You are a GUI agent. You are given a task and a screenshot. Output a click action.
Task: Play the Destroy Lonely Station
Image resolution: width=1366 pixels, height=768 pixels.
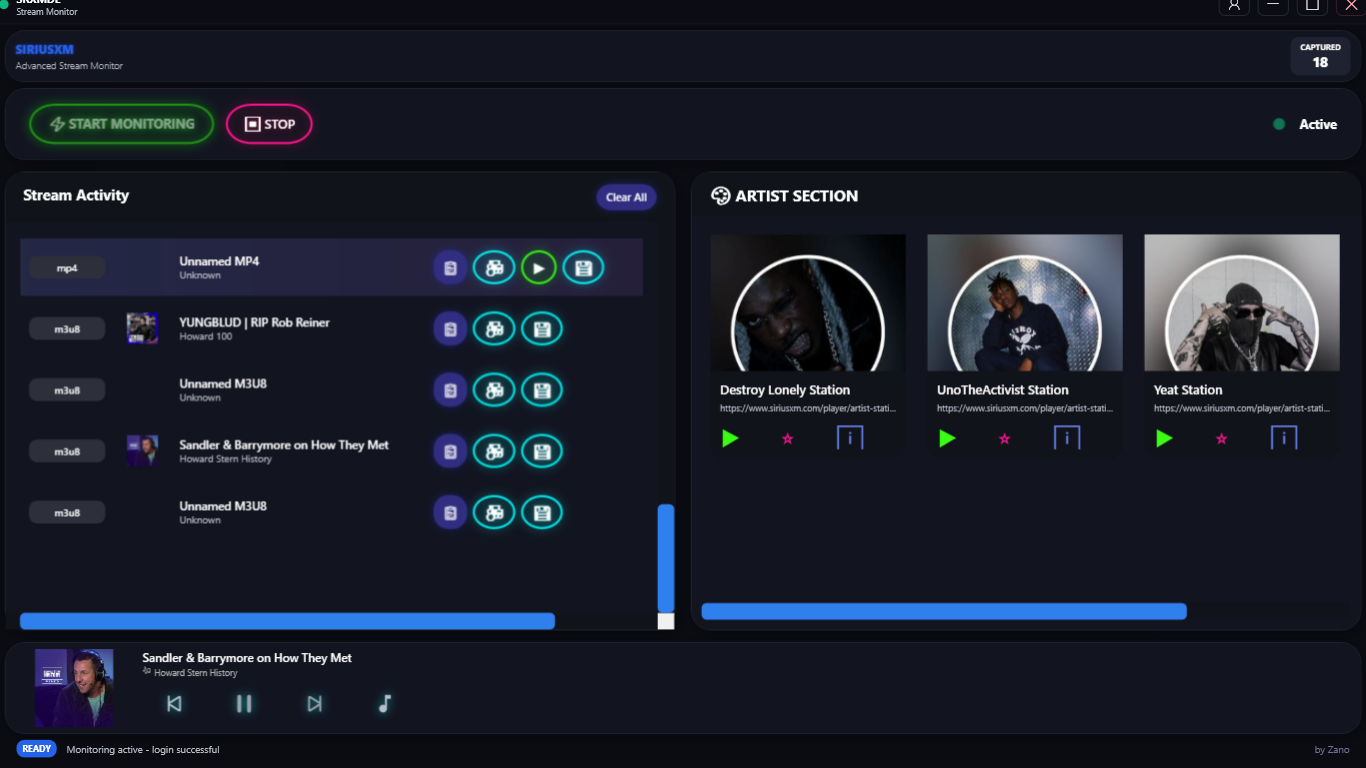pyautogui.click(x=730, y=438)
